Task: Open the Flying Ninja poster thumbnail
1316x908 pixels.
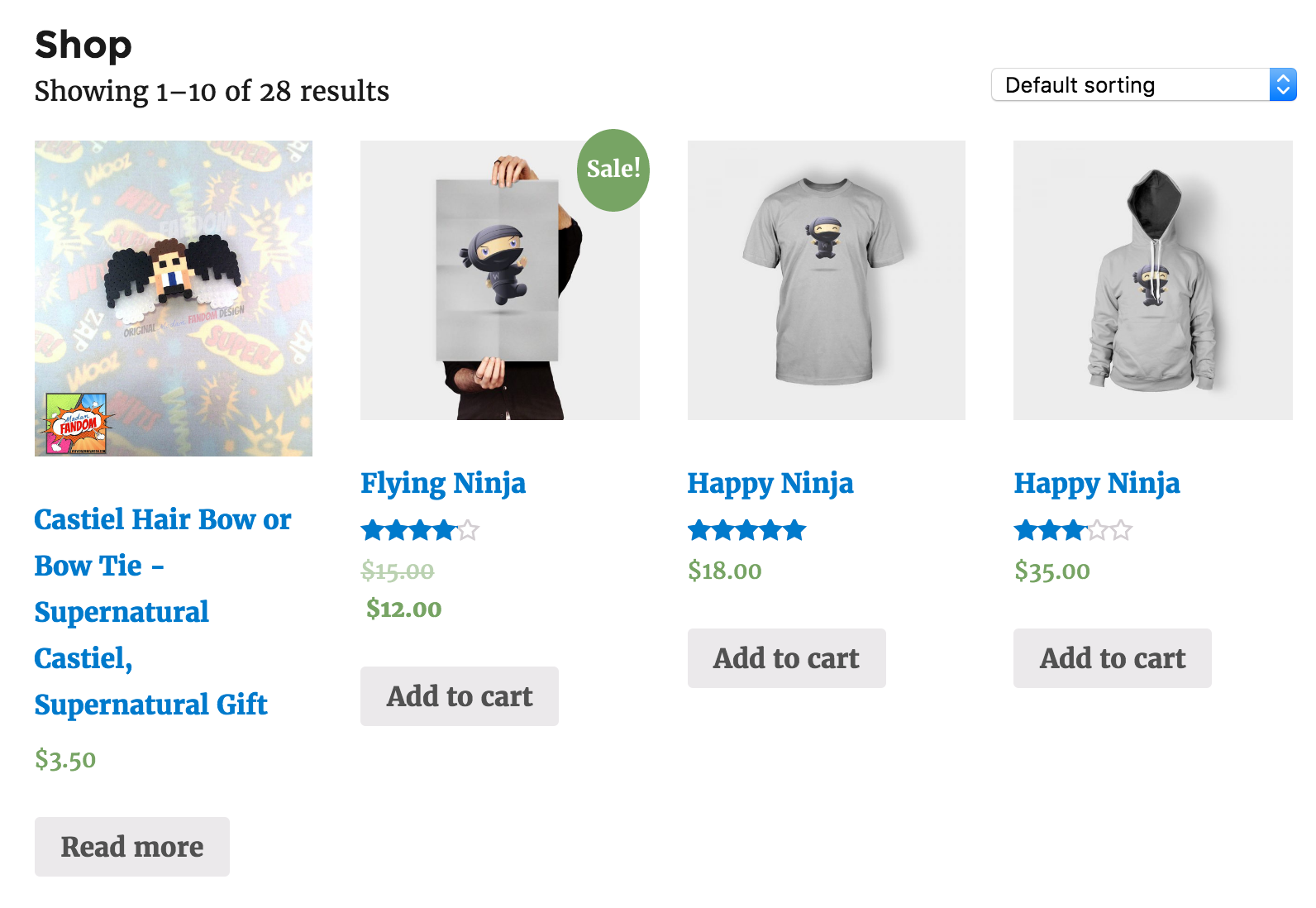Action: click(499, 280)
